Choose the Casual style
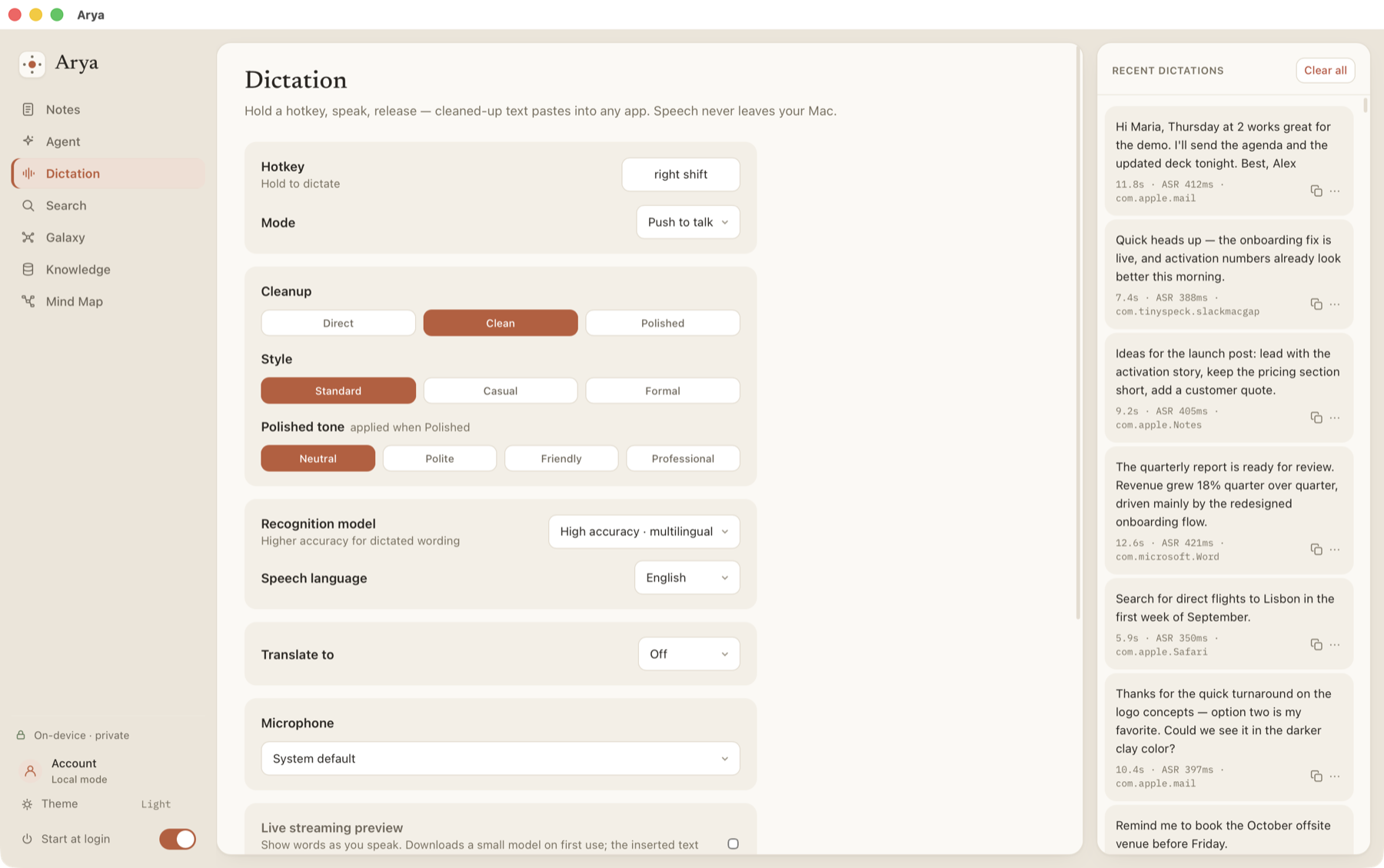 (x=501, y=391)
